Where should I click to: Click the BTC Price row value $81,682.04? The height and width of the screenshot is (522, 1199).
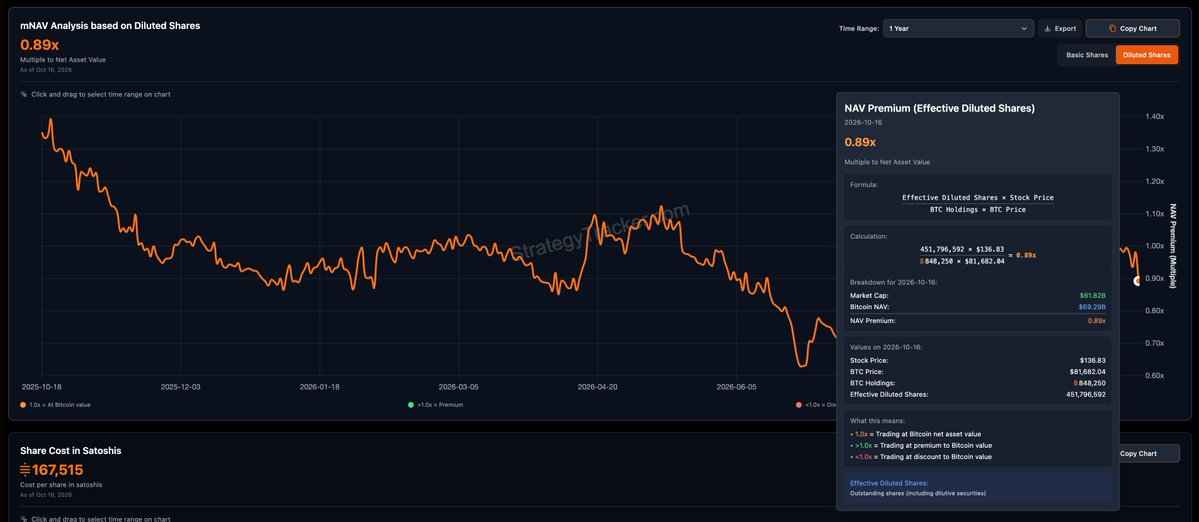pos(1087,371)
